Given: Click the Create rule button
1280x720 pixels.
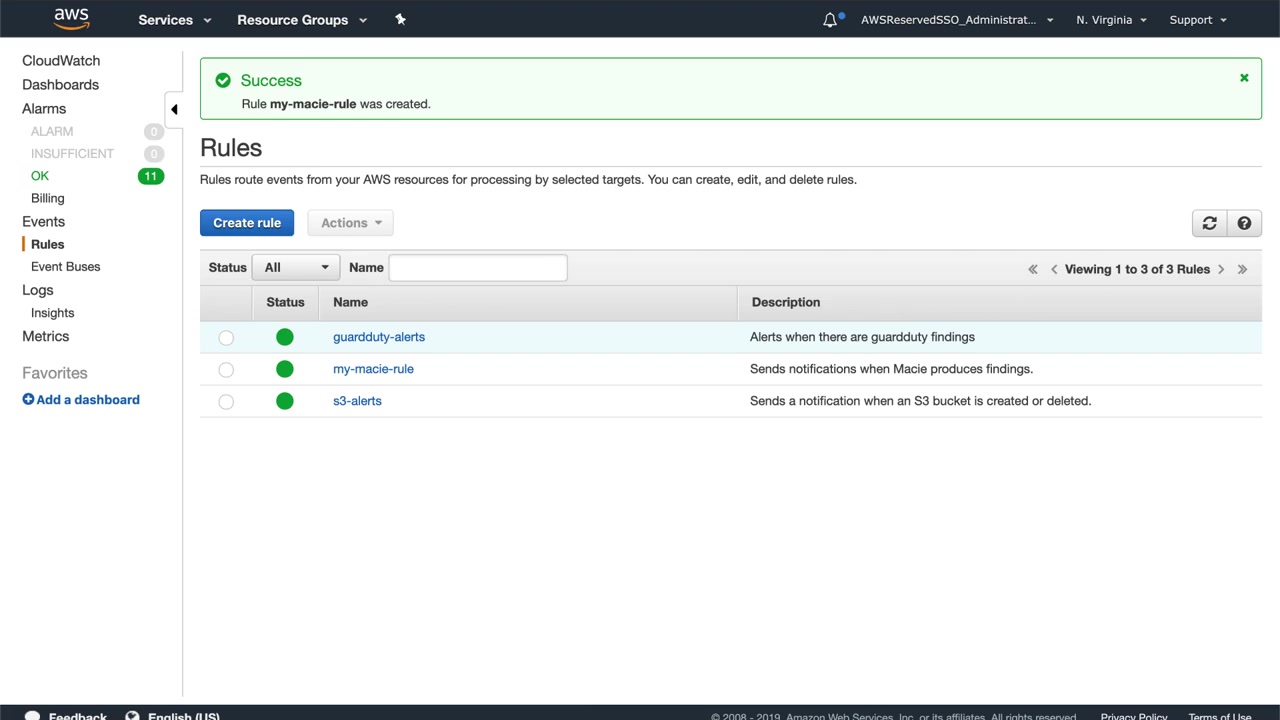Looking at the screenshot, I should click(247, 223).
